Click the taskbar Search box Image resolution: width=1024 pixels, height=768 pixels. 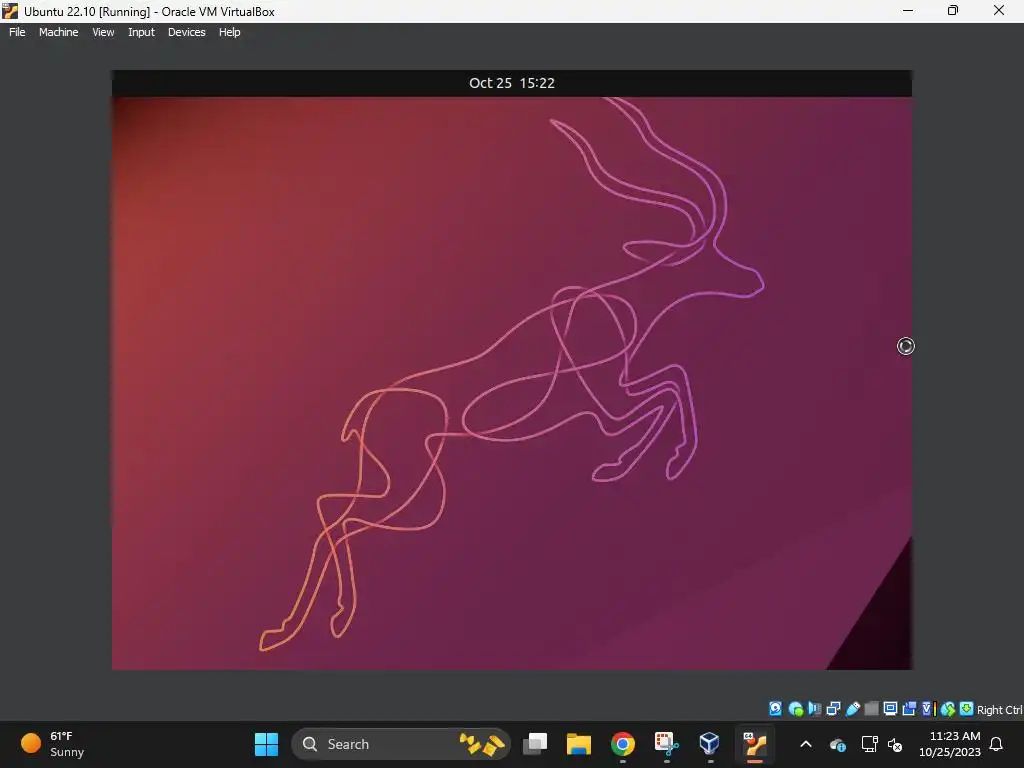tap(401, 744)
